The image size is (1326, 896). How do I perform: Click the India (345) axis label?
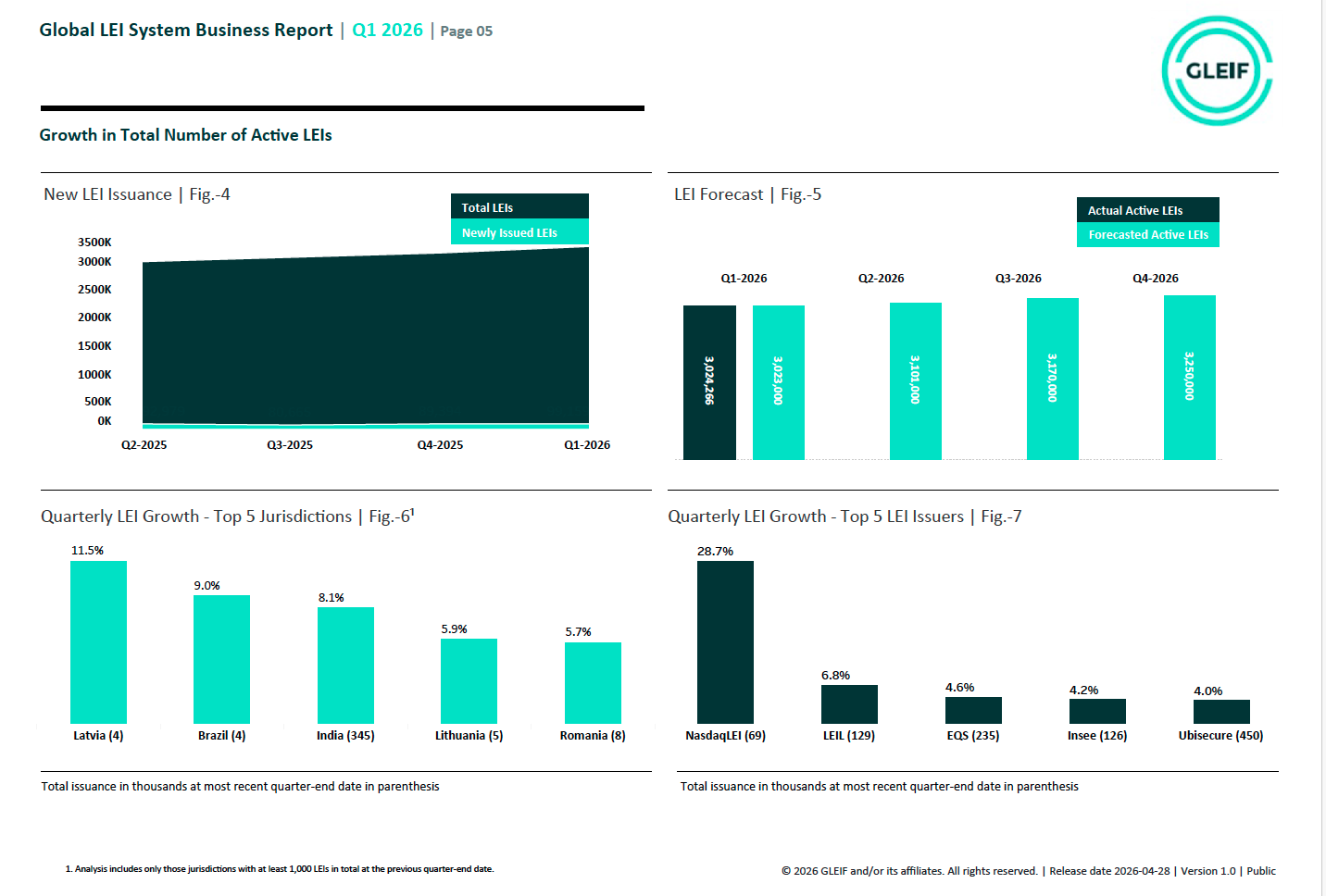click(345, 736)
